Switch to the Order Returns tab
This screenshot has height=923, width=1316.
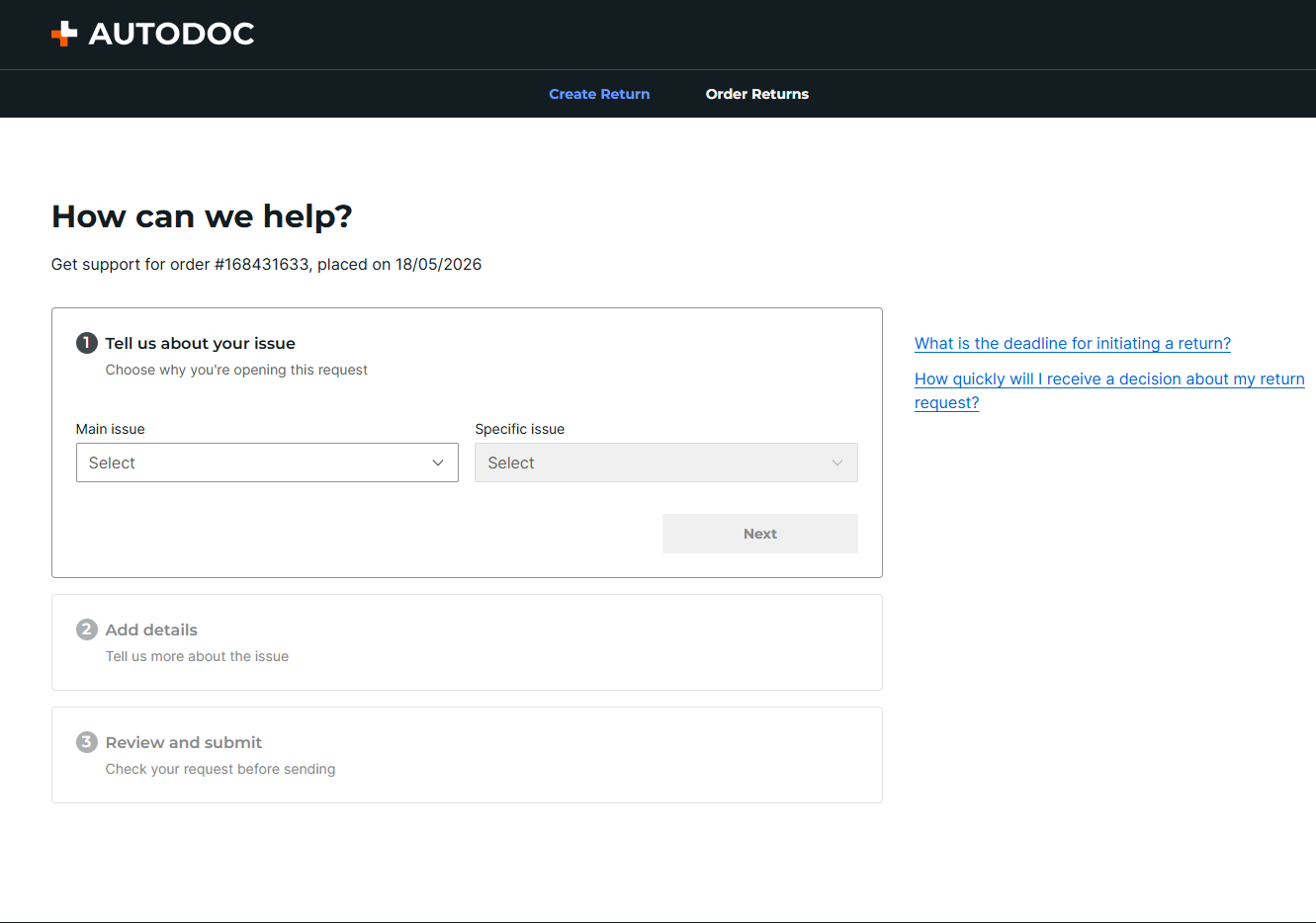757,94
